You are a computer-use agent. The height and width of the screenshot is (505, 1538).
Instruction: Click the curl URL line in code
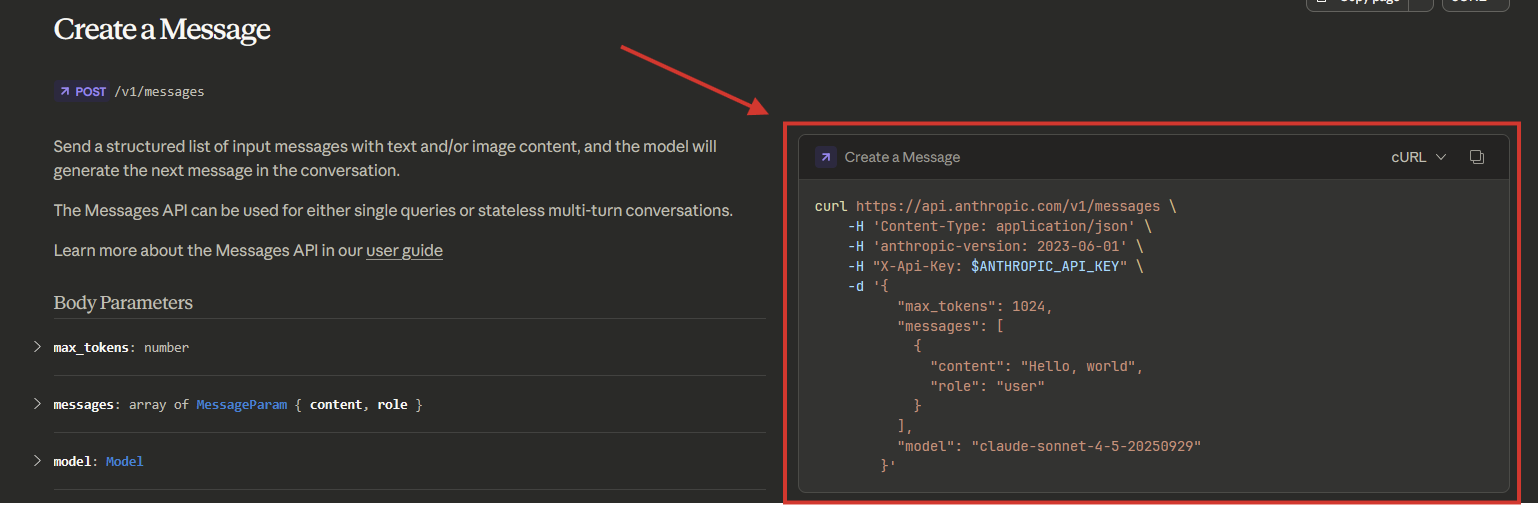(x=996, y=207)
